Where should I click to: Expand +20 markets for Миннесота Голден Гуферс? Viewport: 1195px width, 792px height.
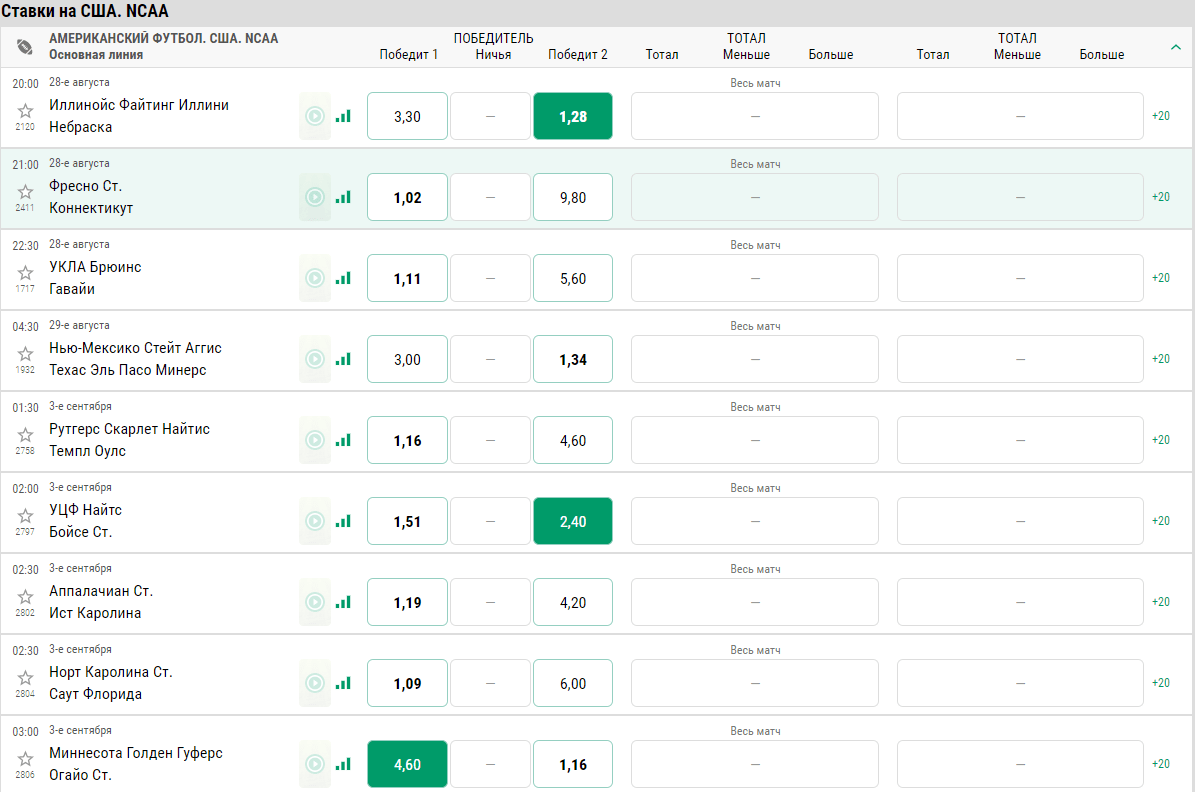tap(1161, 764)
